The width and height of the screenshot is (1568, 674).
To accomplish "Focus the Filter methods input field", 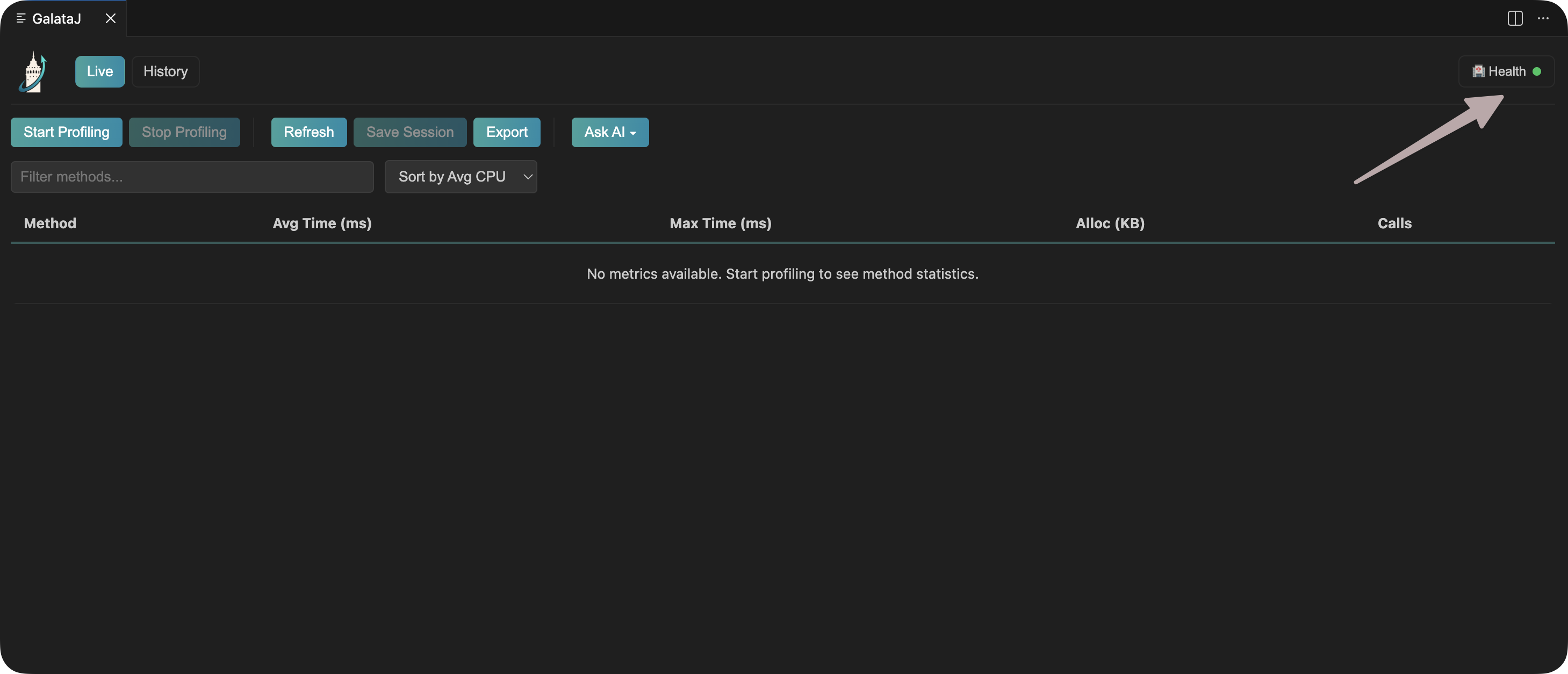I will 192,176.
